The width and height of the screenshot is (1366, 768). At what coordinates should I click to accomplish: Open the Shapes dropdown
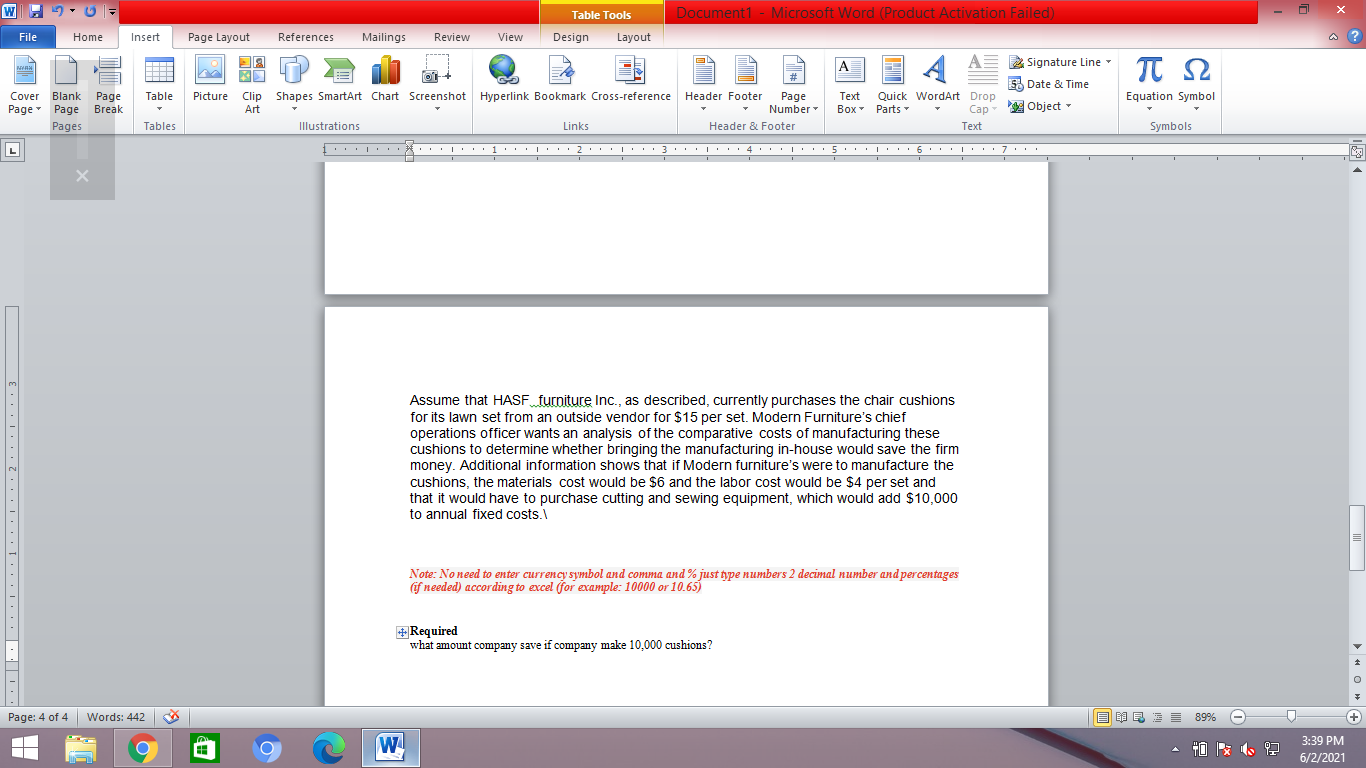pos(293,85)
